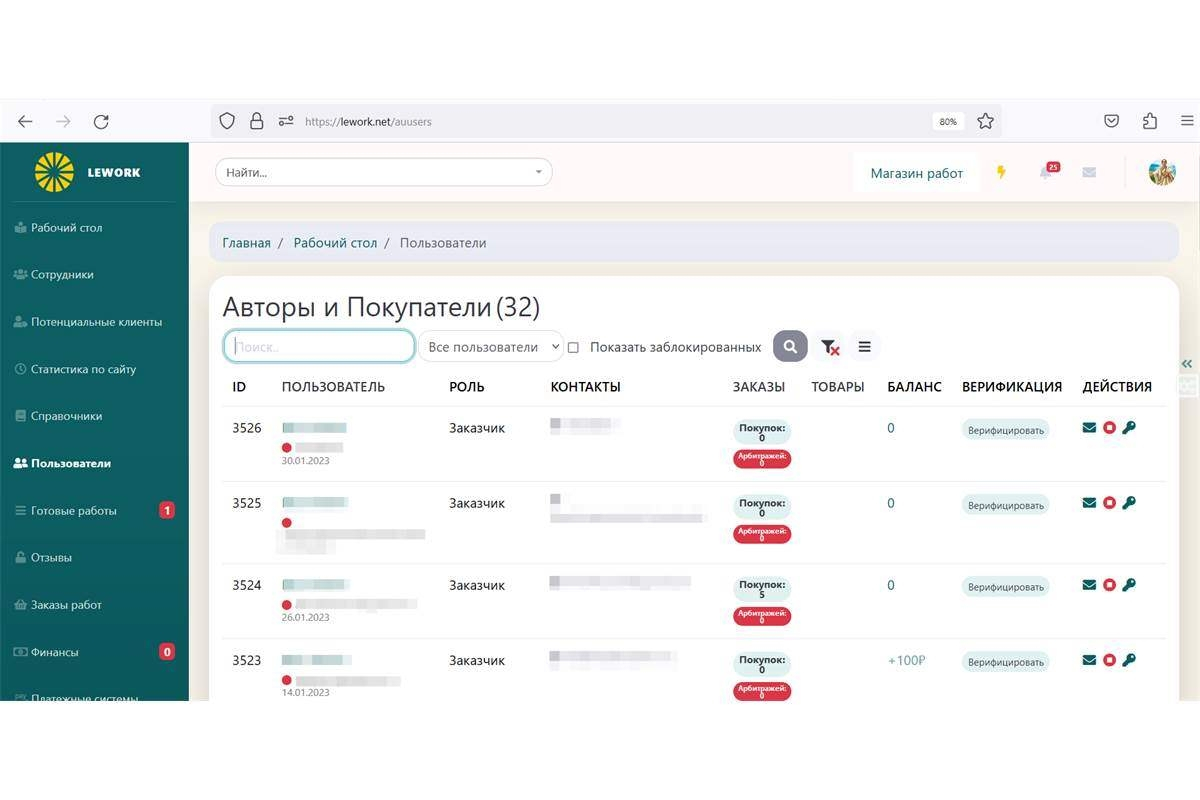Image resolution: width=1200 pixels, height=800 pixels.
Task: Click the БАЛАНС column header
Action: click(914, 387)
